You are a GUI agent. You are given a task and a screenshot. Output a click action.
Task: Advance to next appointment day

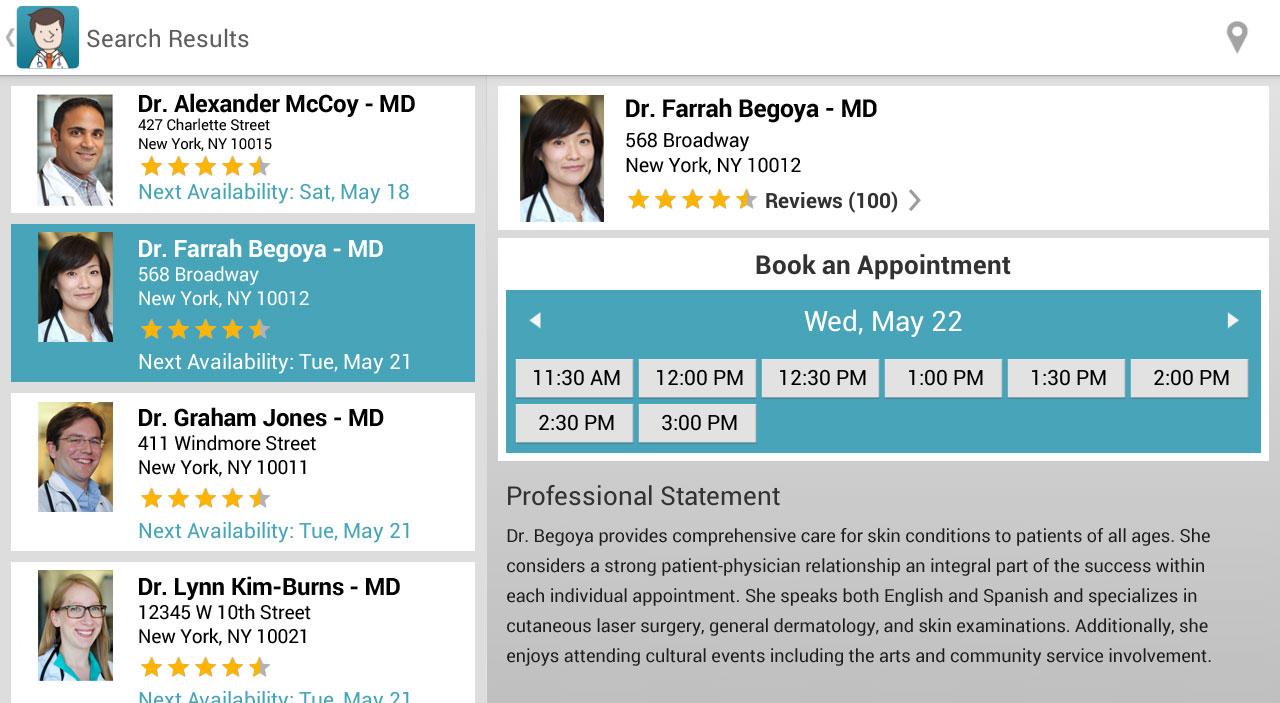coord(1232,320)
